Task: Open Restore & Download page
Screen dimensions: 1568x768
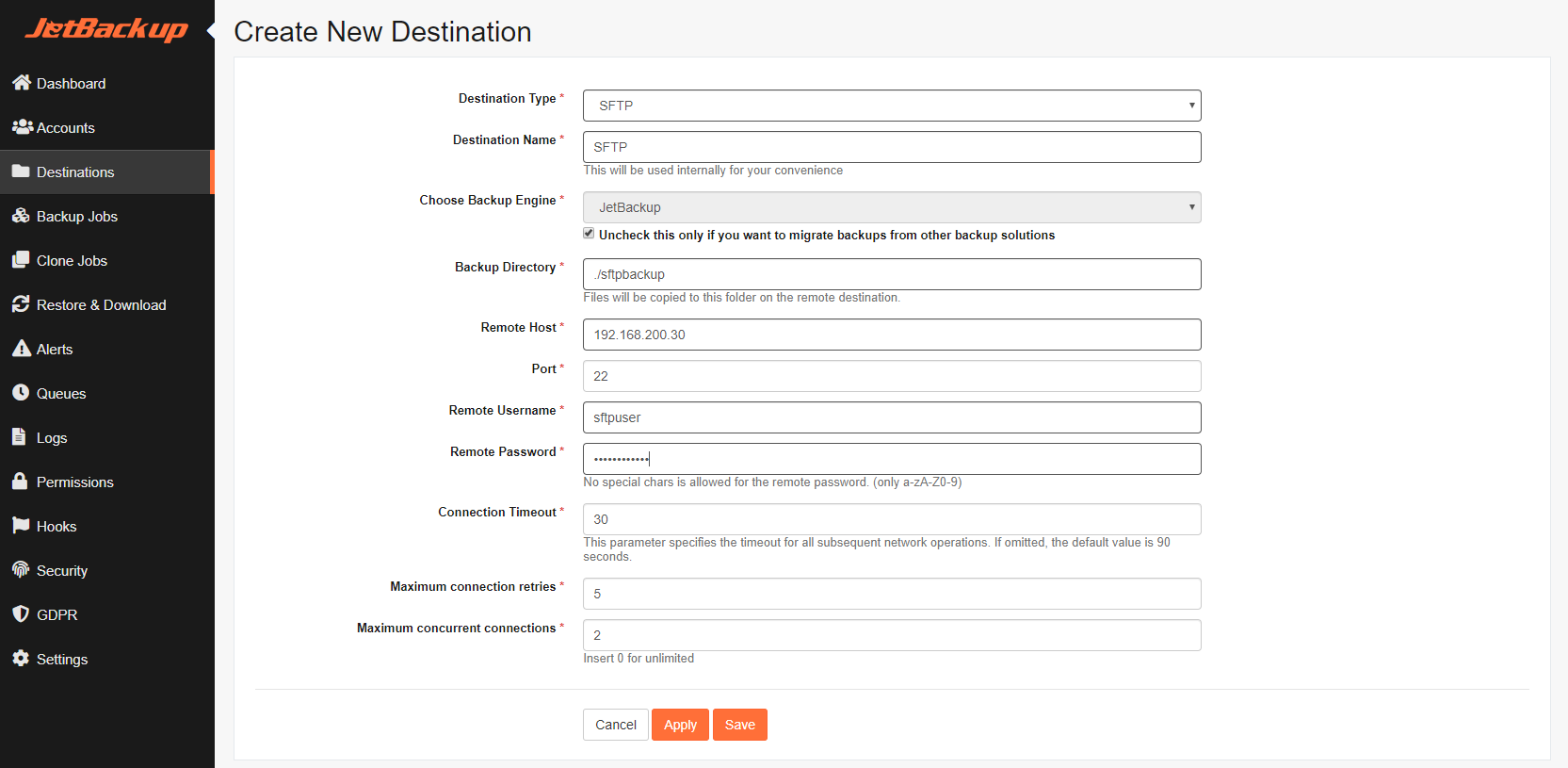Action: 107,304
